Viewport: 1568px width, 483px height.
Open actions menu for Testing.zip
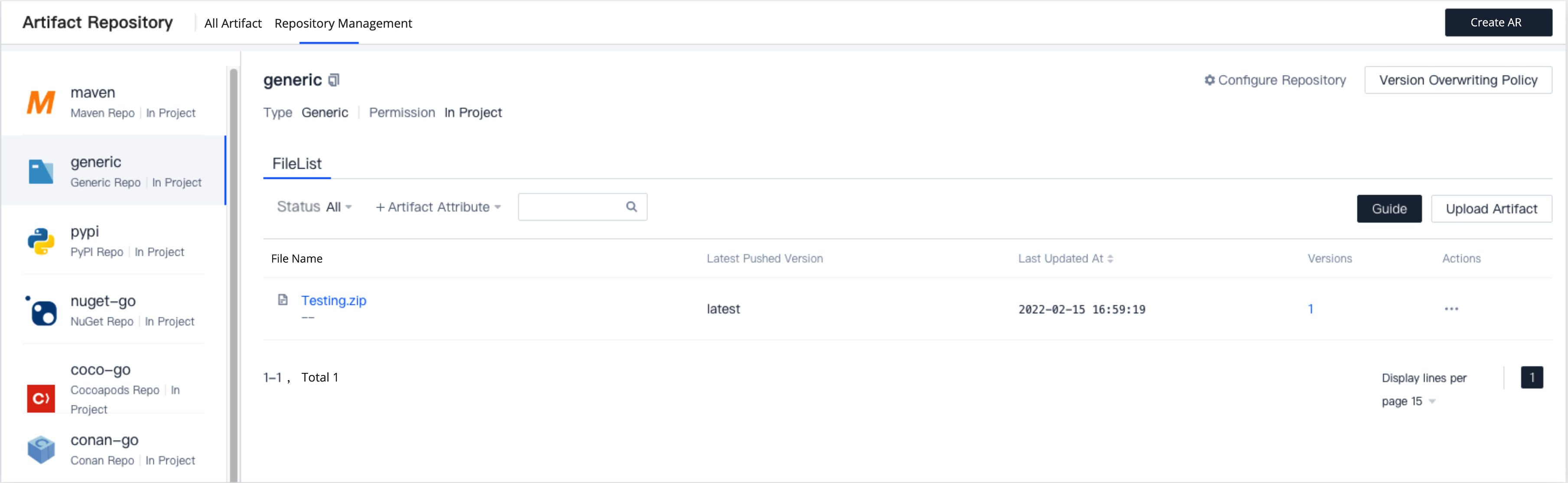coord(1451,309)
